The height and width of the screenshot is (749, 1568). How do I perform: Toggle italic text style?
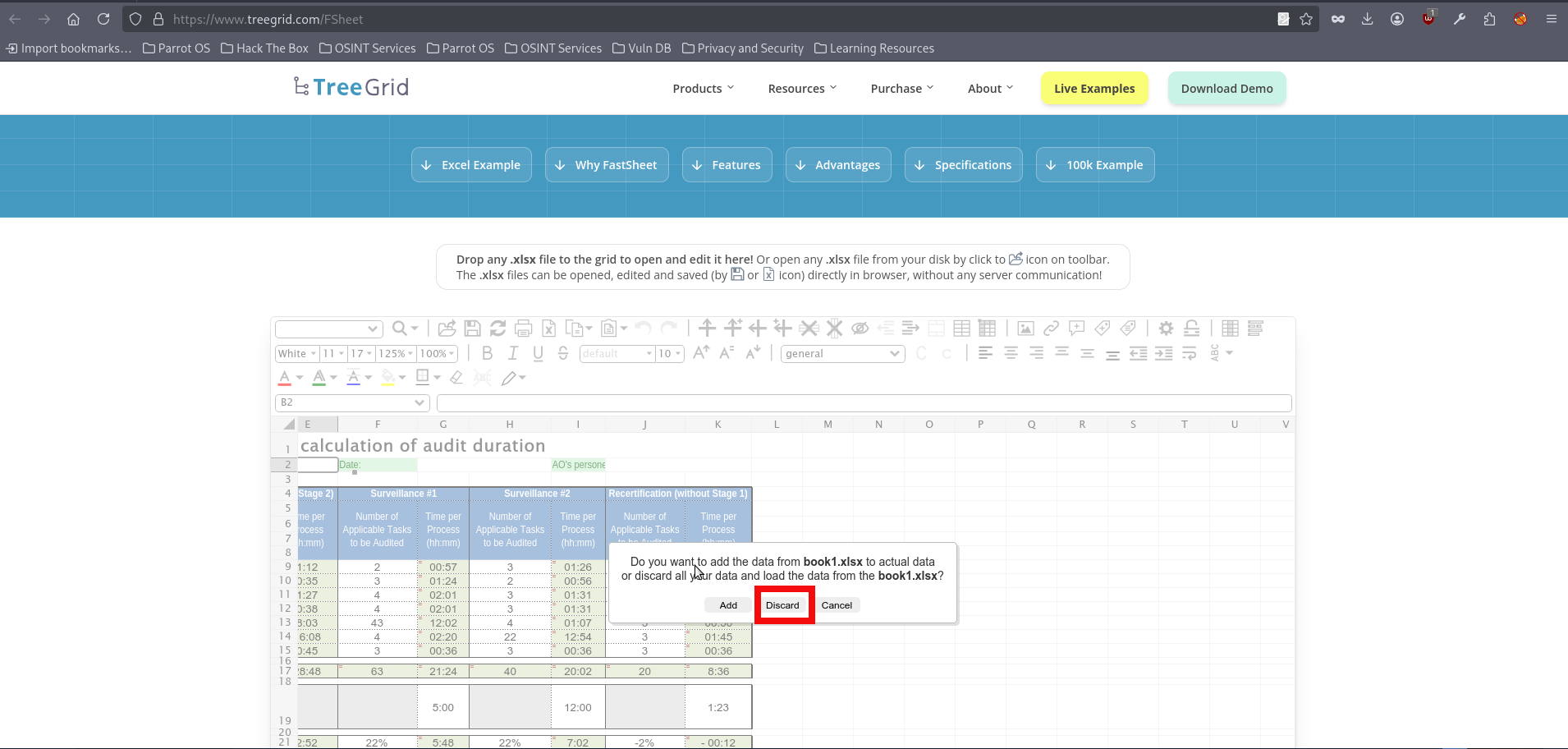coord(512,353)
